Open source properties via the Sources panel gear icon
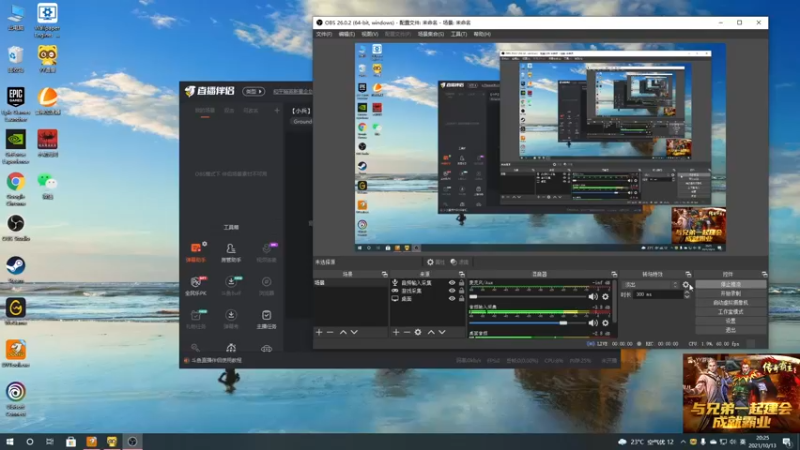The width and height of the screenshot is (800, 450). pyautogui.click(x=418, y=332)
